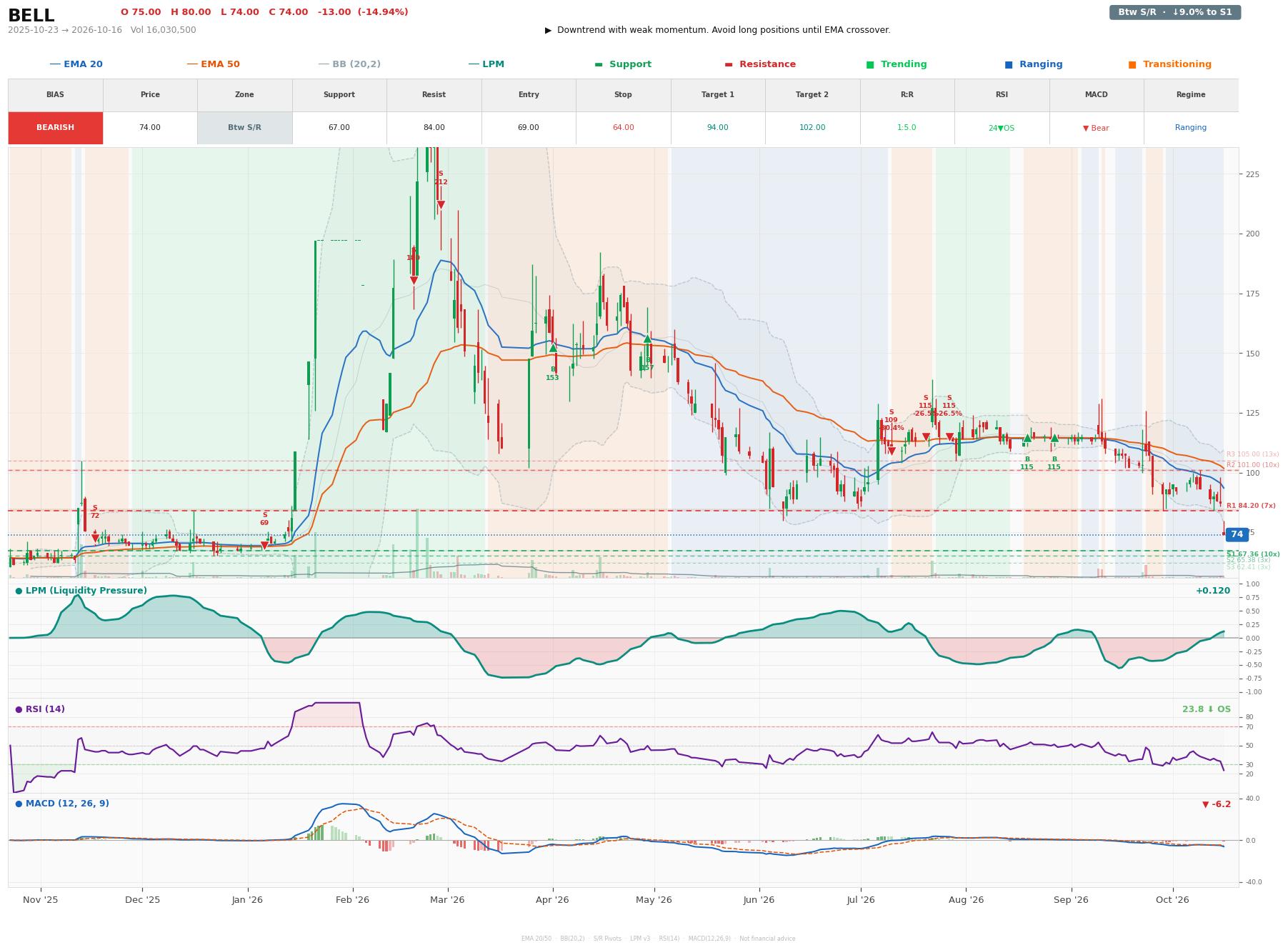1288x950 pixels.
Task: Click the R1 84.20 resistance label
Action: [x=1251, y=506]
